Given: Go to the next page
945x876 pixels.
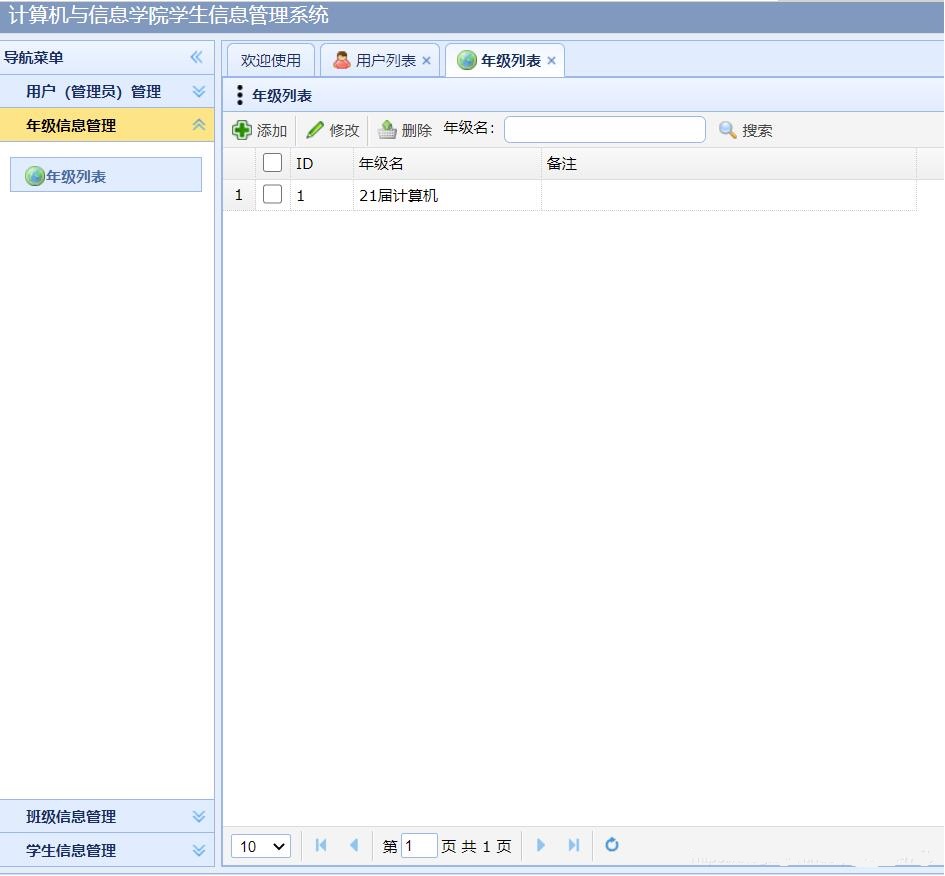Looking at the screenshot, I should point(541,845).
